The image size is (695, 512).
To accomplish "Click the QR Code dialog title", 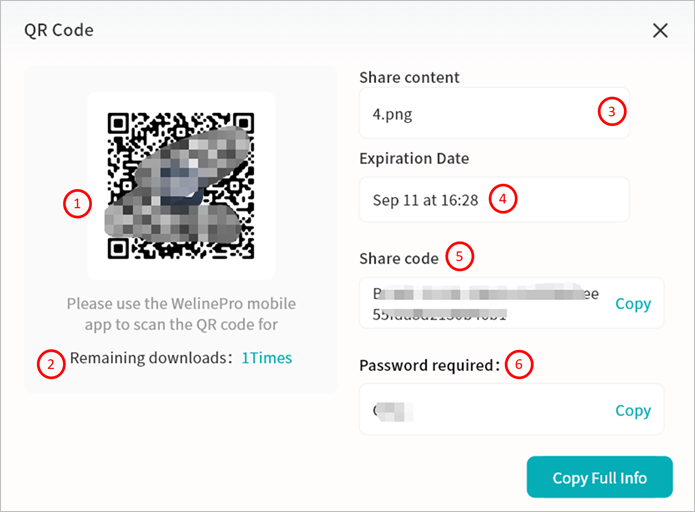I will (x=59, y=30).
